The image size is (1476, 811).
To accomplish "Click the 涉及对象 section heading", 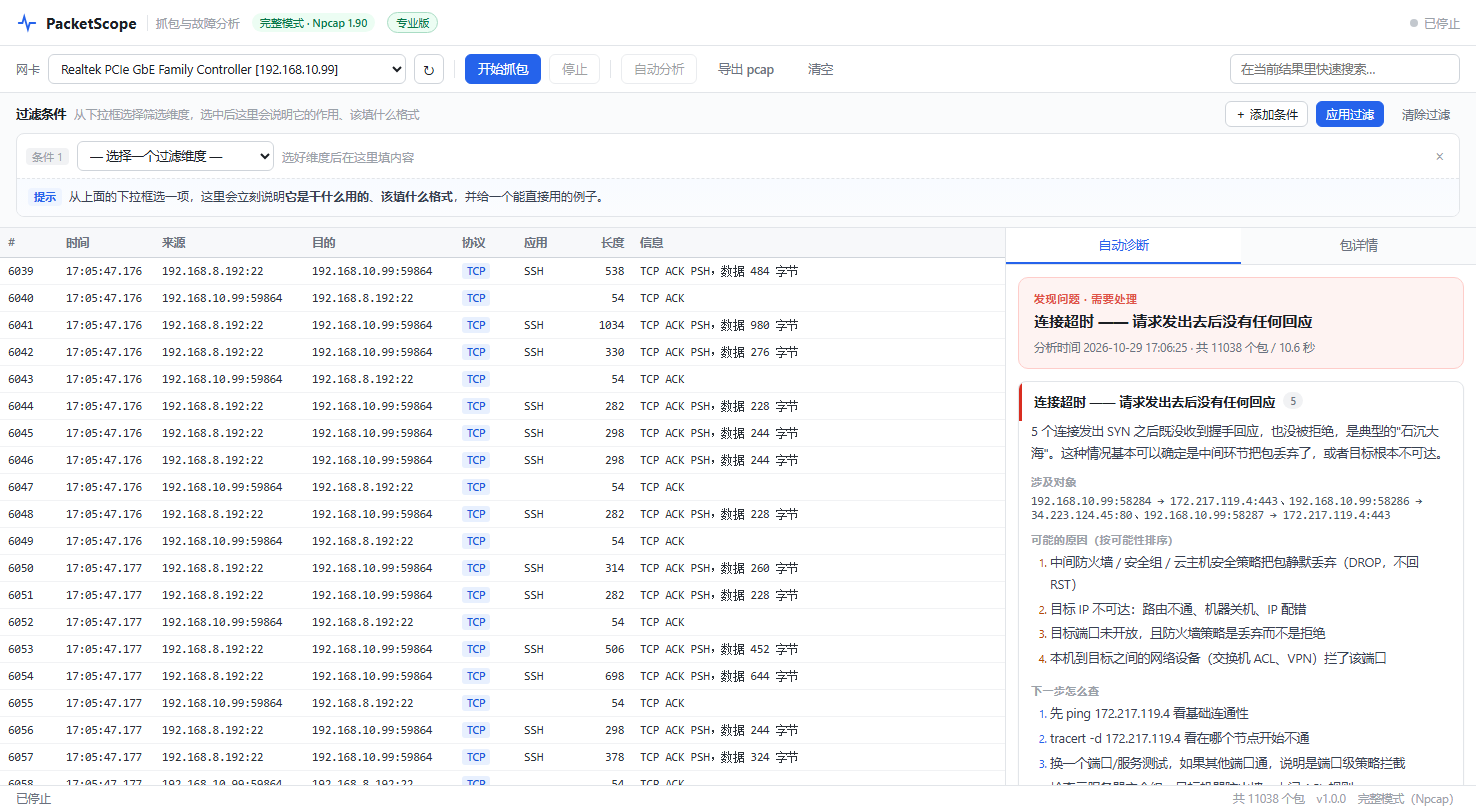I will [1054, 482].
